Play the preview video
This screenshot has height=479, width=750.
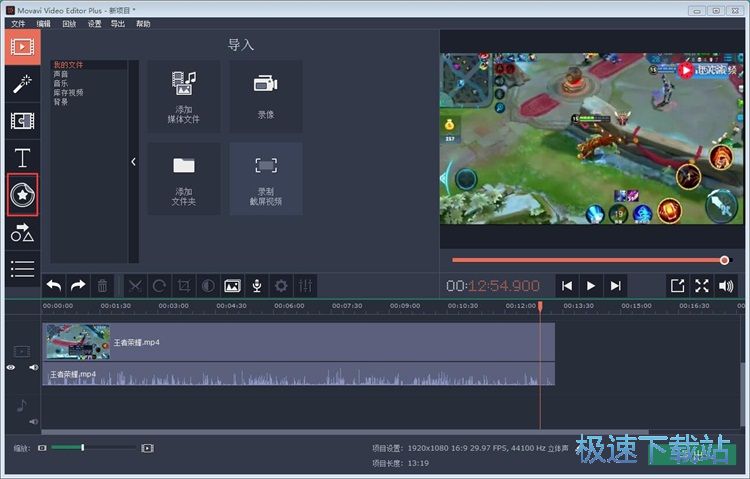click(x=591, y=286)
